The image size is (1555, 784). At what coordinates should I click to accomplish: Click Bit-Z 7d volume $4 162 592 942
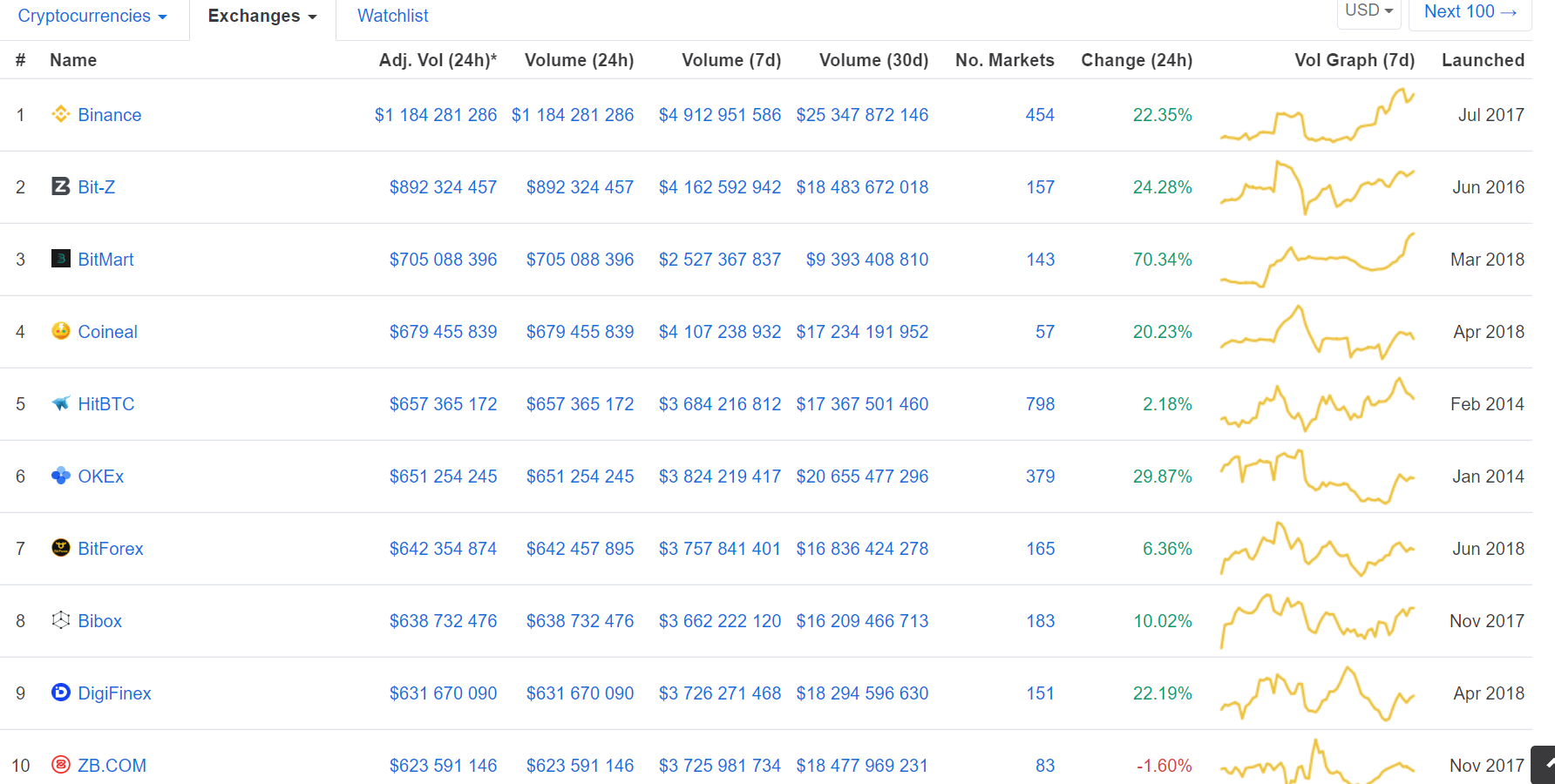point(720,187)
